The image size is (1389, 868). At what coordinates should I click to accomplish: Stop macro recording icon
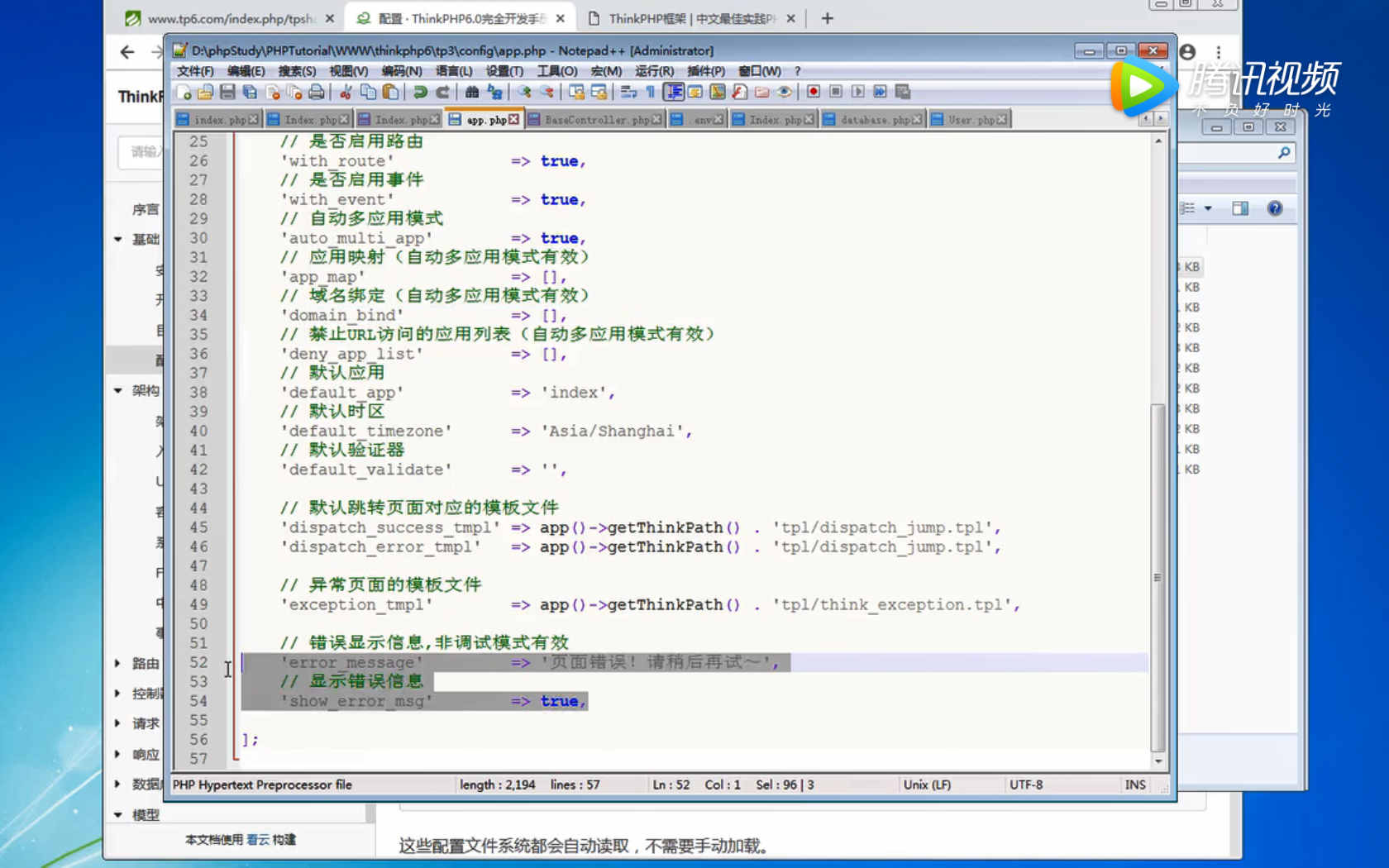pyautogui.click(x=836, y=92)
